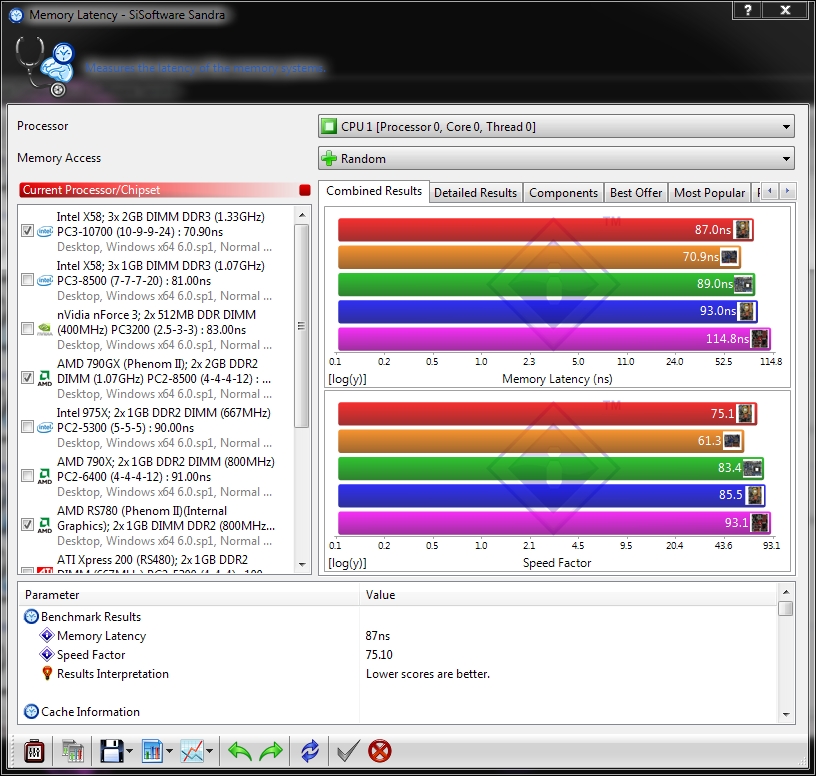Image resolution: width=816 pixels, height=776 pixels.
Task: Check the Intel X58 3x 1GB DDR3 entry
Action: (28, 279)
